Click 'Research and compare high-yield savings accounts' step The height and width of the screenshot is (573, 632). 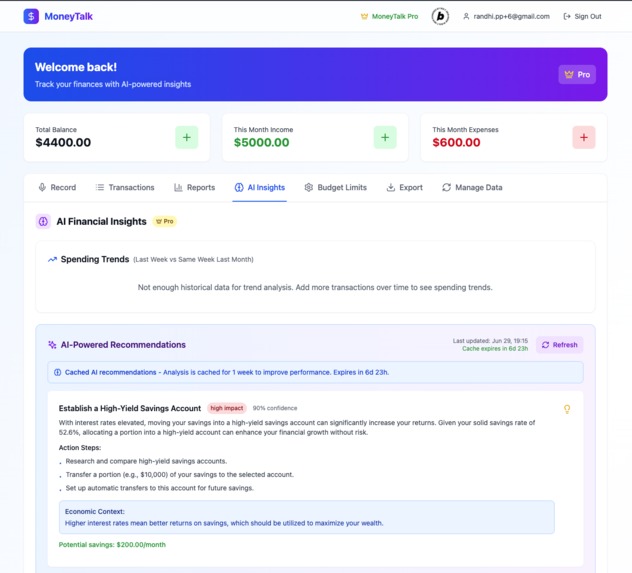(146, 461)
